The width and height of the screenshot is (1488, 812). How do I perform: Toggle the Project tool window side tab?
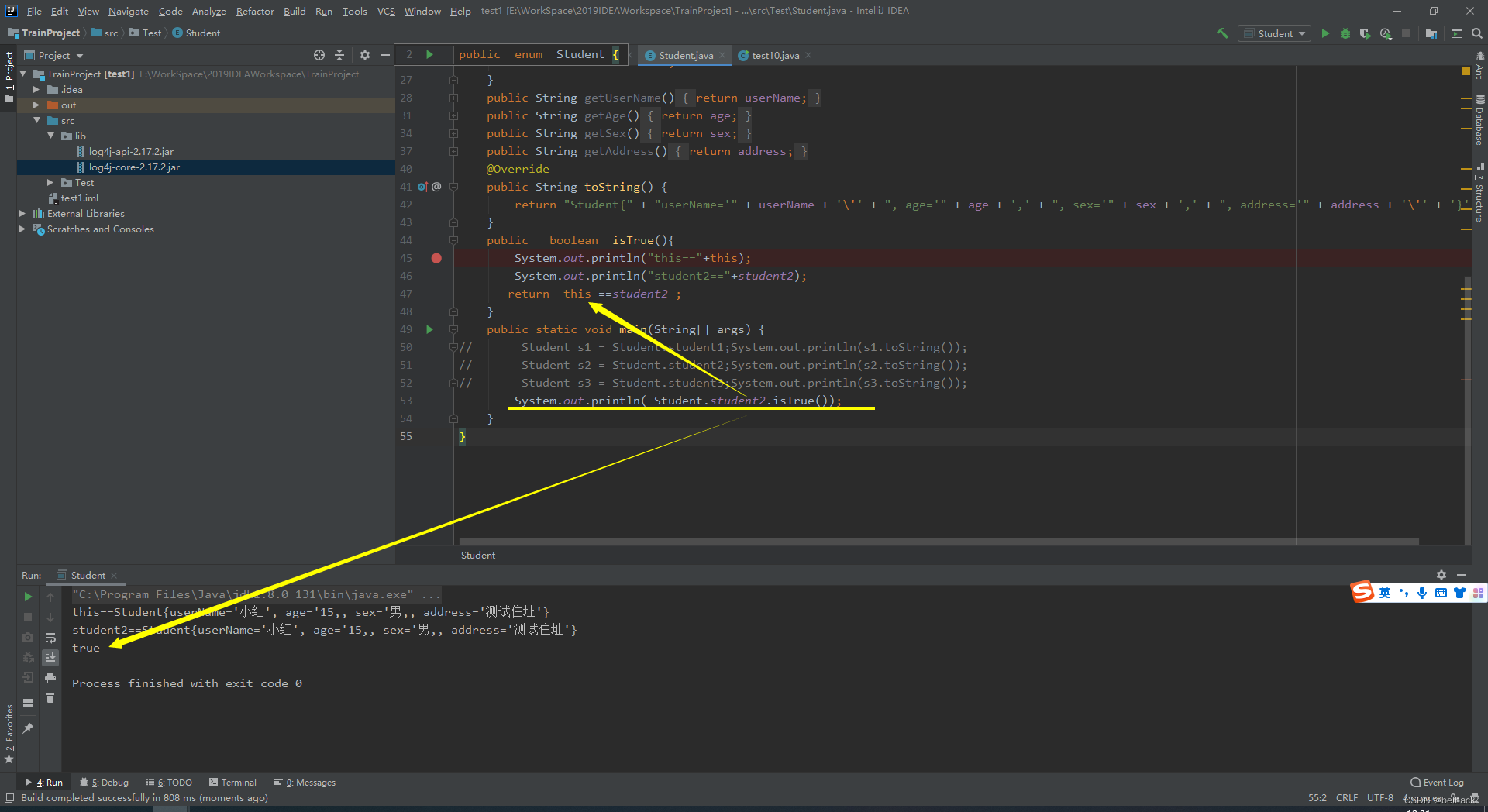(9, 76)
